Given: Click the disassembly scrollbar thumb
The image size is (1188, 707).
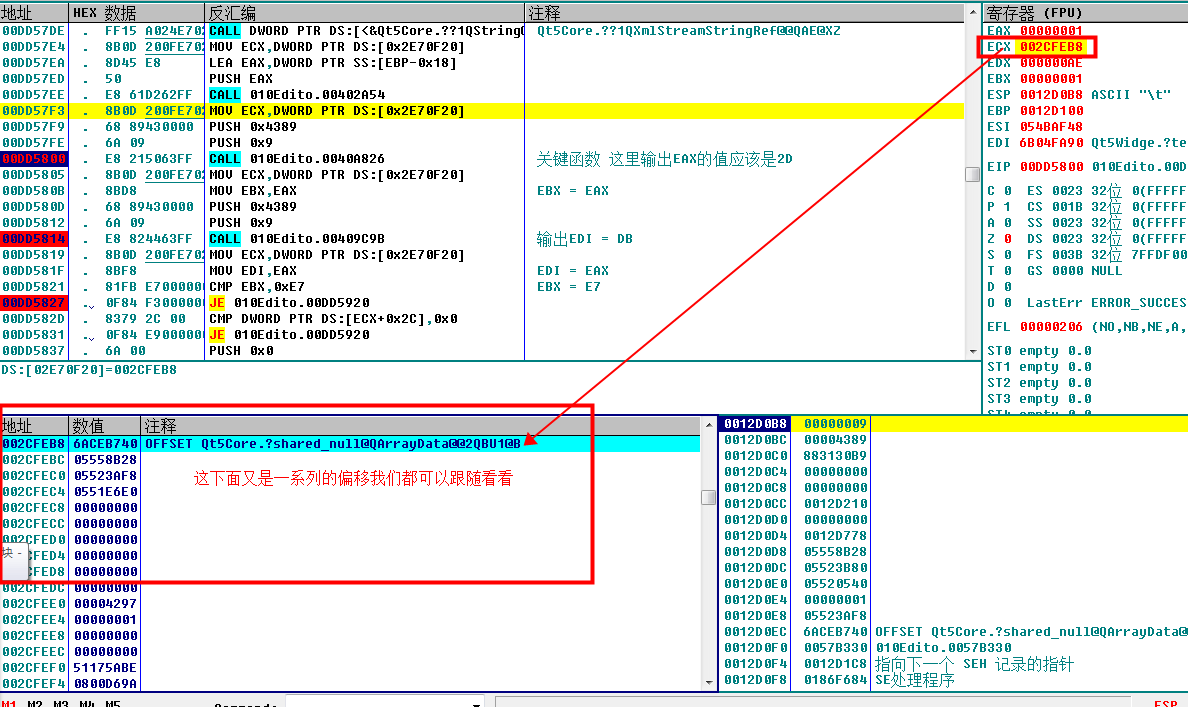Looking at the screenshot, I should (x=973, y=174).
